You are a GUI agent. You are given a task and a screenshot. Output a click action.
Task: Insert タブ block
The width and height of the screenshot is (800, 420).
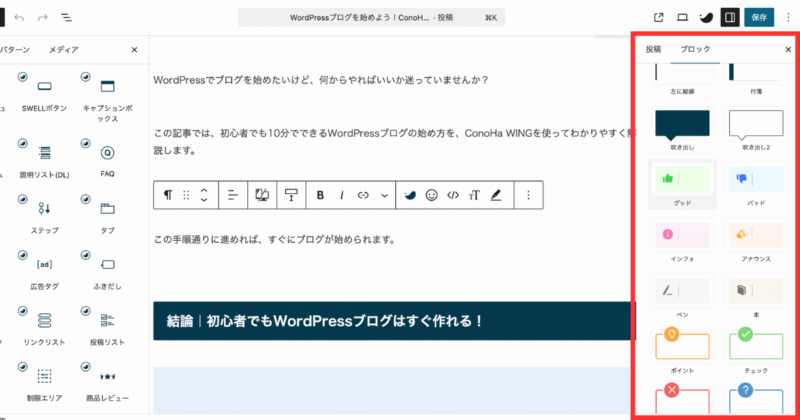[x=108, y=215]
